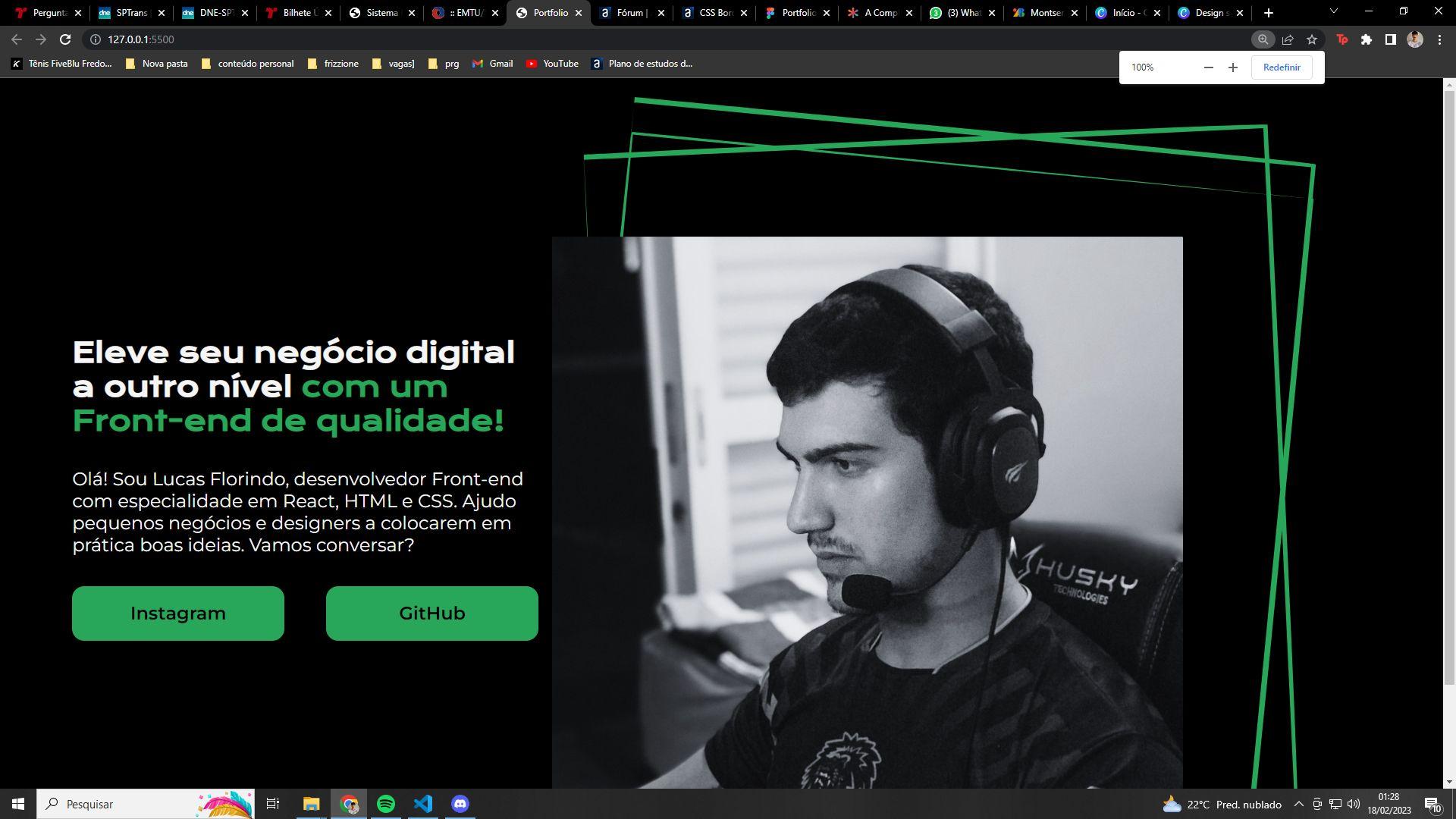The width and height of the screenshot is (1456, 819).
Task: Reload the page with refresh icon
Action: pos(65,39)
